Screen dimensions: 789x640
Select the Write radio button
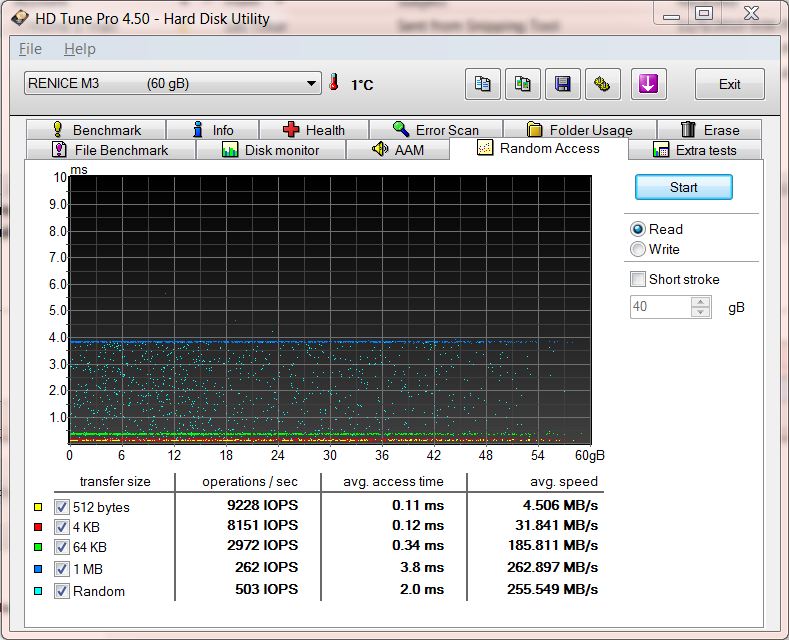[x=638, y=249]
